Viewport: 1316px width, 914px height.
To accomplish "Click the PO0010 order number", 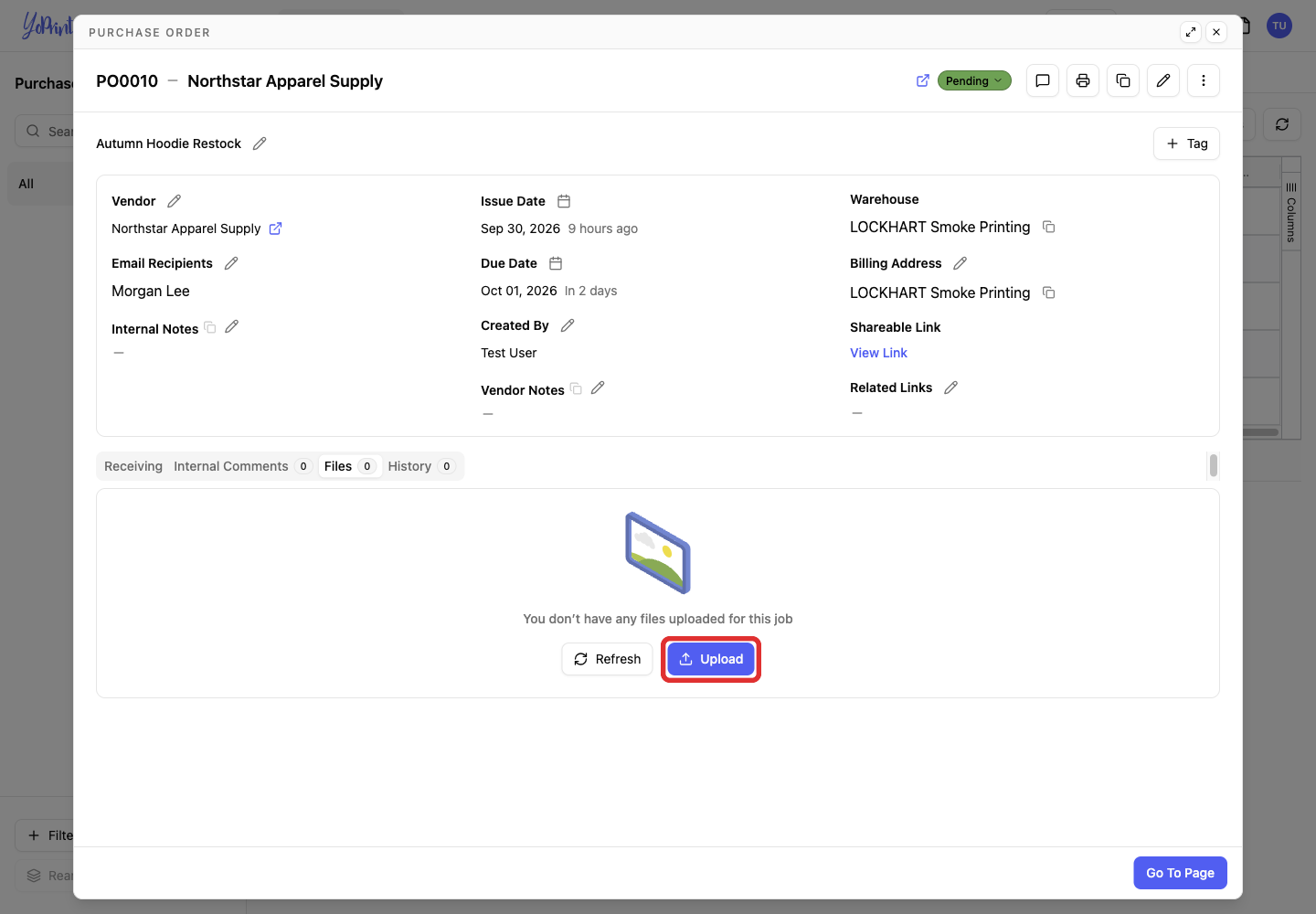I will [x=127, y=80].
